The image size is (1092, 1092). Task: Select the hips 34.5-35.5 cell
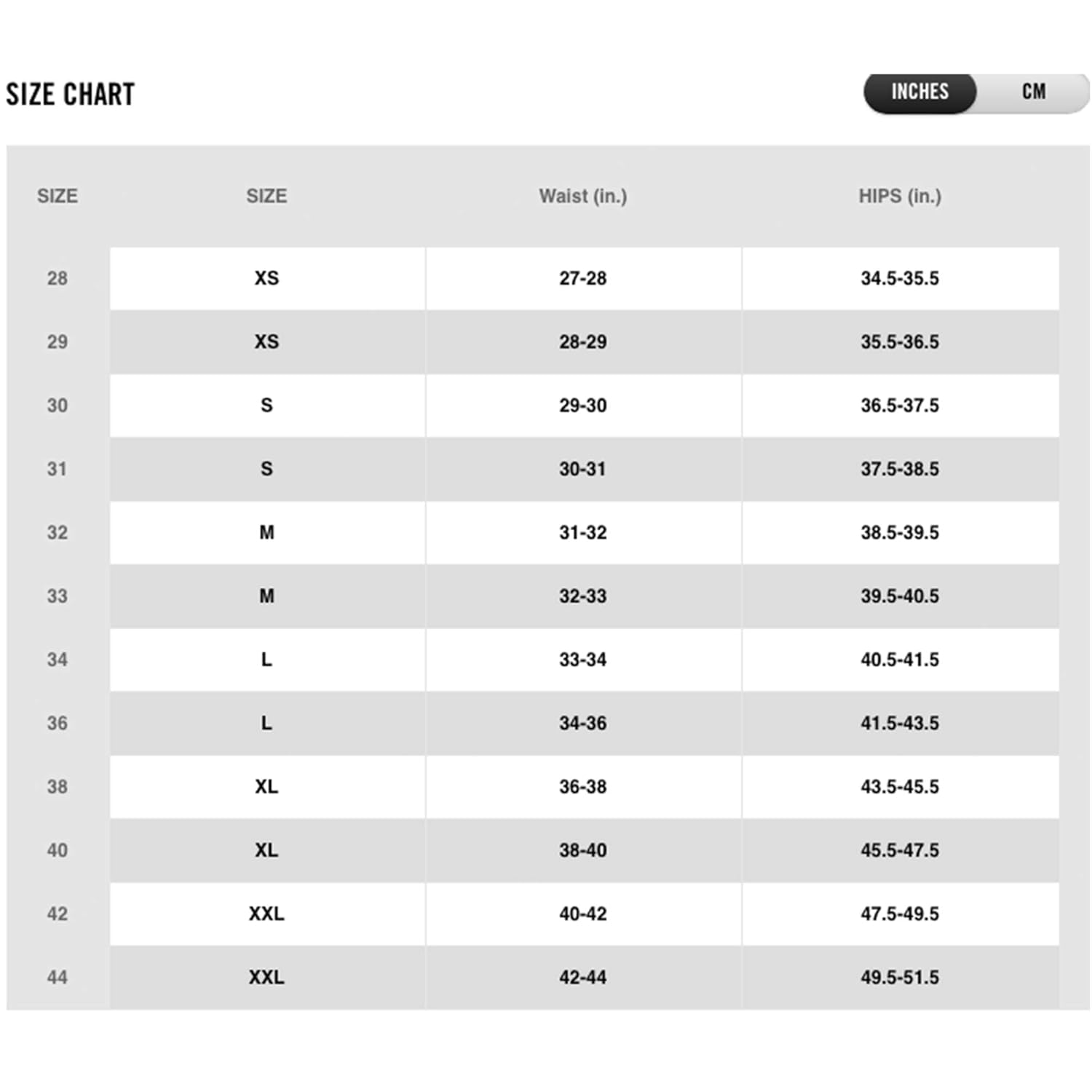coord(900,278)
